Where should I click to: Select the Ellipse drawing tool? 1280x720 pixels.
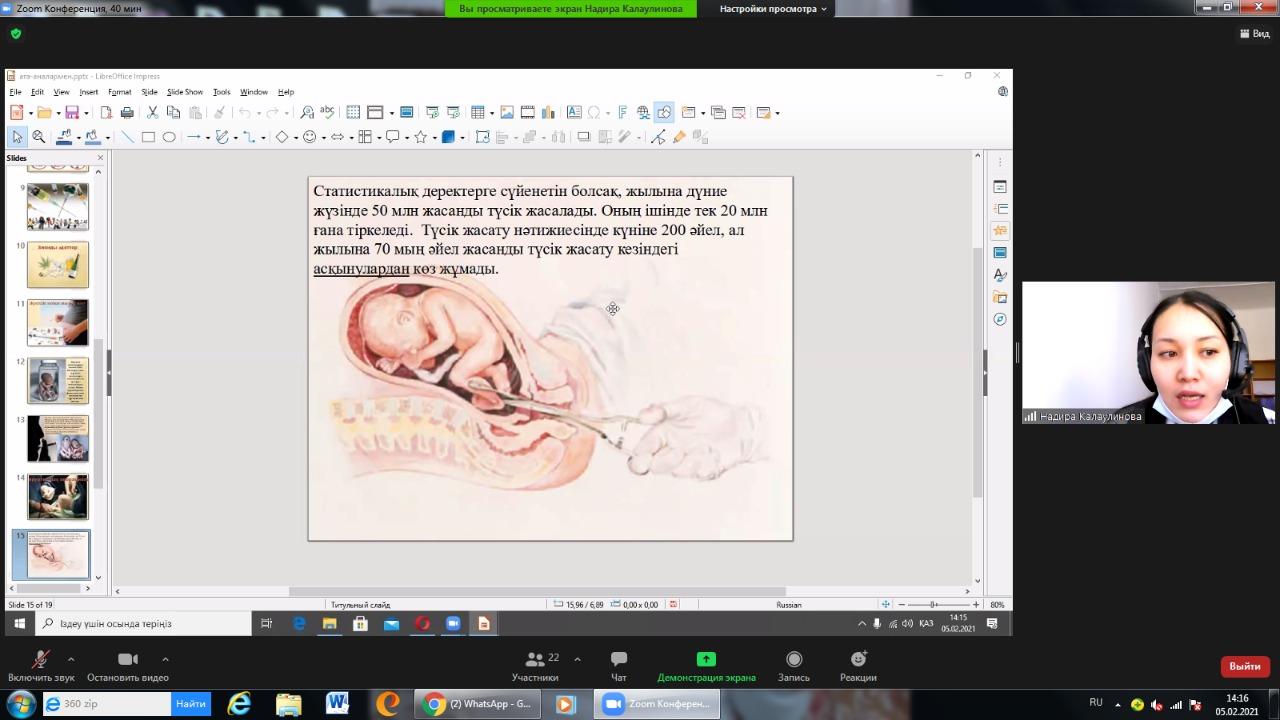pos(169,137)
